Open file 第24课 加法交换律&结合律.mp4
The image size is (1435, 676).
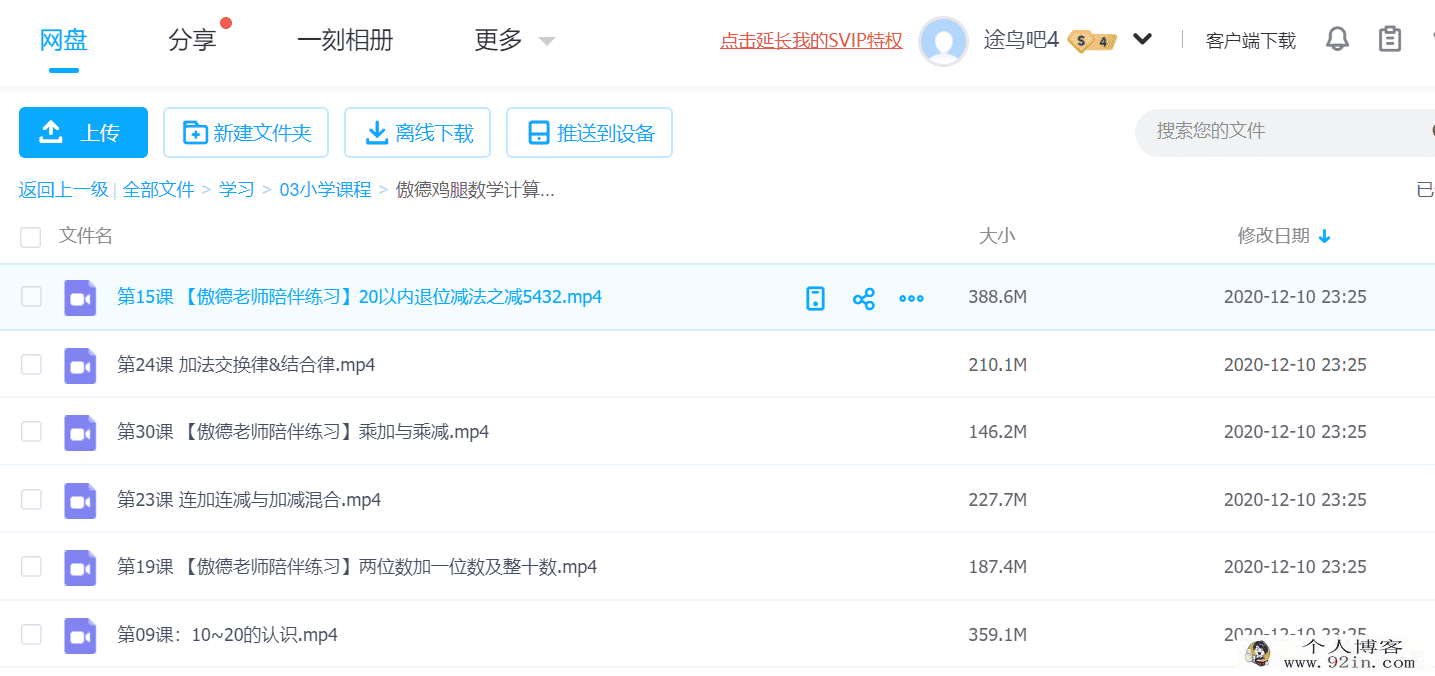[246, 365]
